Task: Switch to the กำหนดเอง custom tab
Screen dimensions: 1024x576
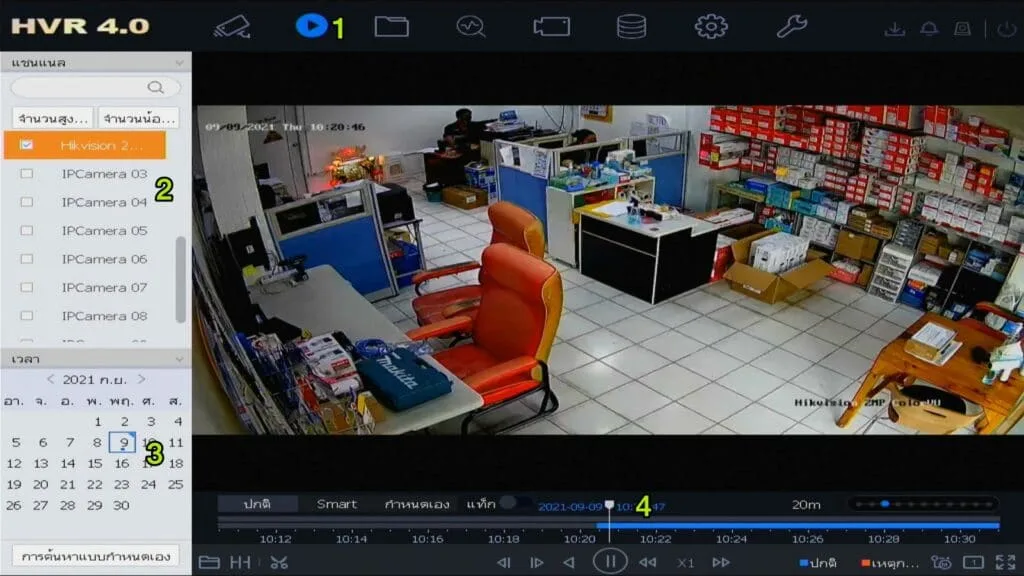Action: click(x=416, y=504)
